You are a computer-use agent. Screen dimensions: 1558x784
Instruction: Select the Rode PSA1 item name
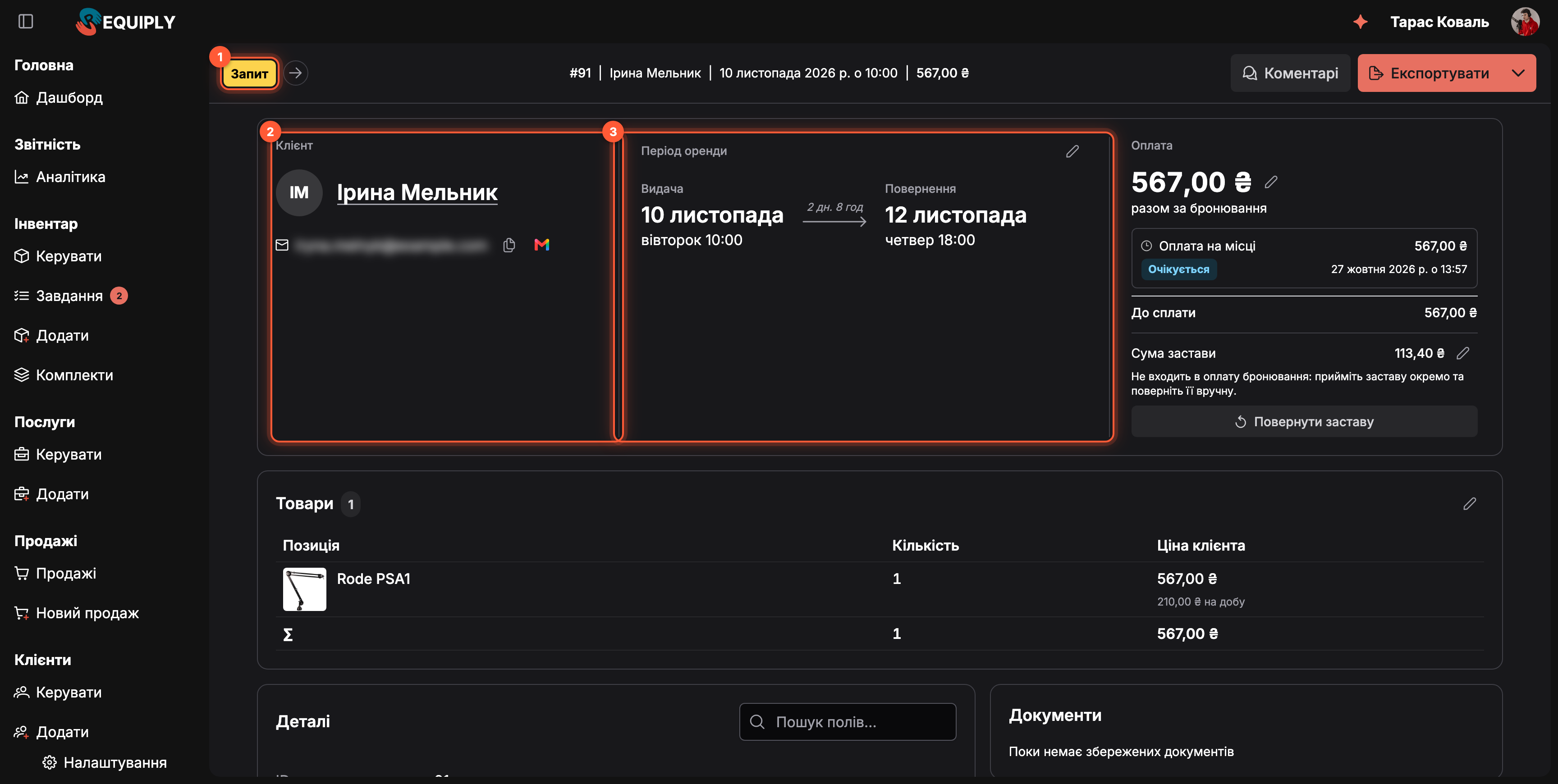click(374, 579)
